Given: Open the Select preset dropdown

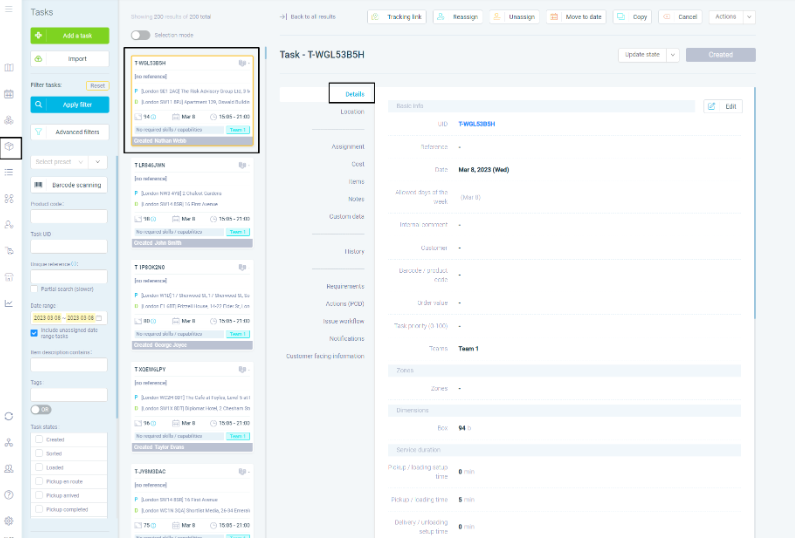Looking at the screenshot, I should [x=68, y=161].
